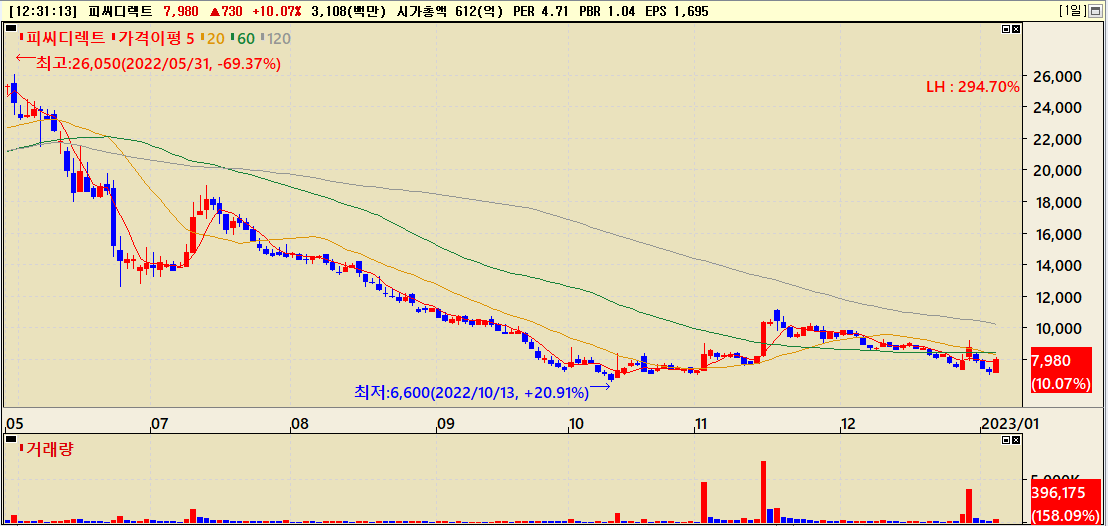The height and width of the screenshot is (526, 1108).
Task: Close the price chart pane
Action: 1015,29
